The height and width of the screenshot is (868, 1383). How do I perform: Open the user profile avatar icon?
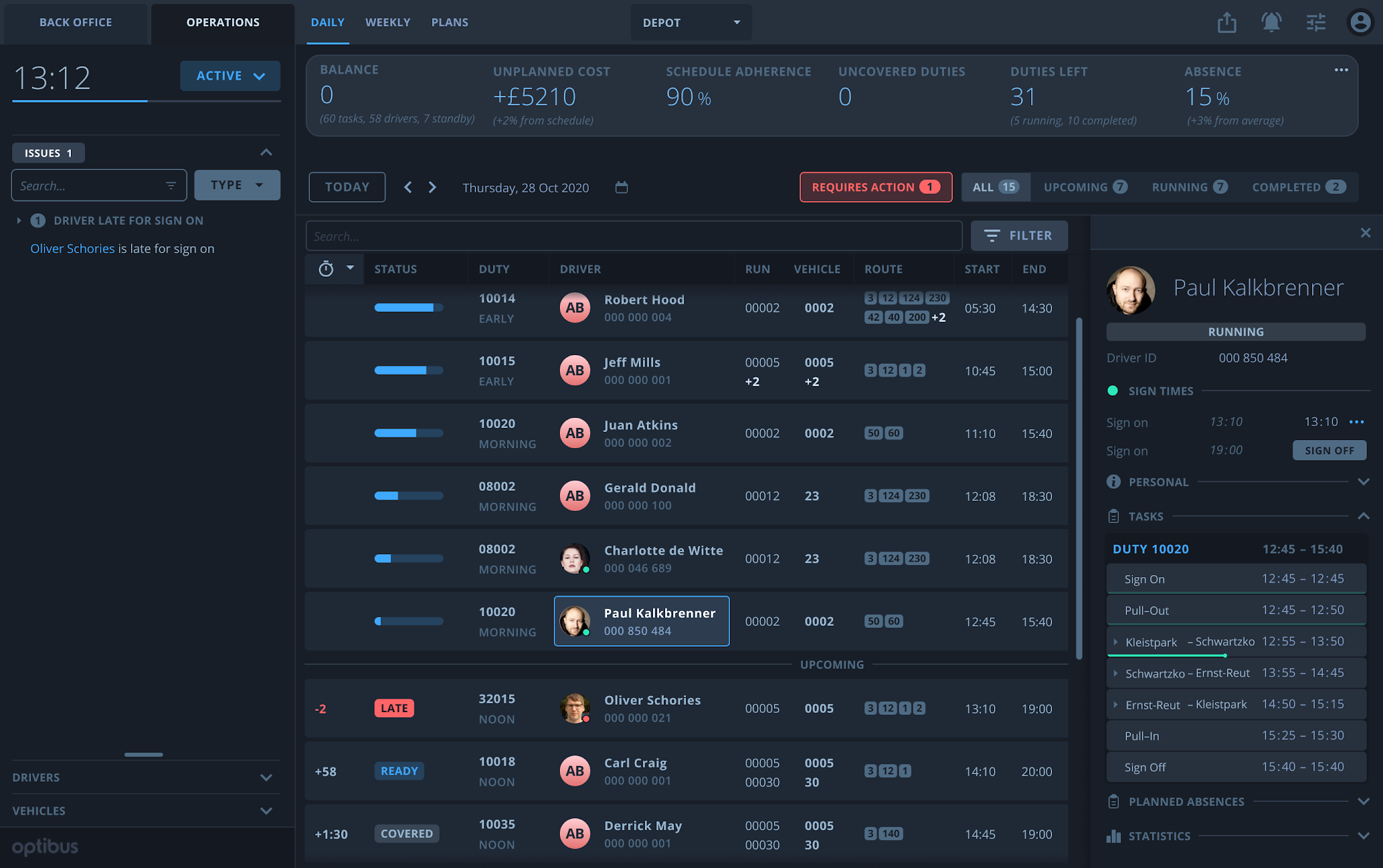point(1360,22)
